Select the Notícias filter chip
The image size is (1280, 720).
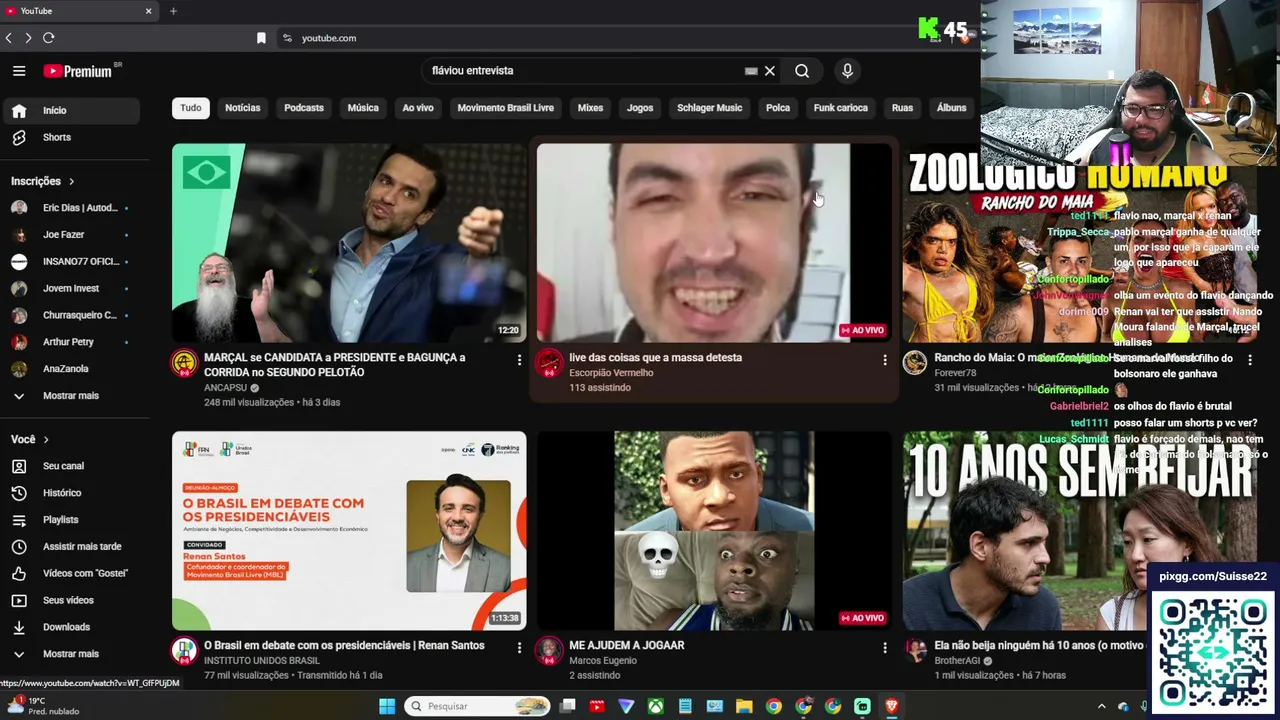(243, 108)
